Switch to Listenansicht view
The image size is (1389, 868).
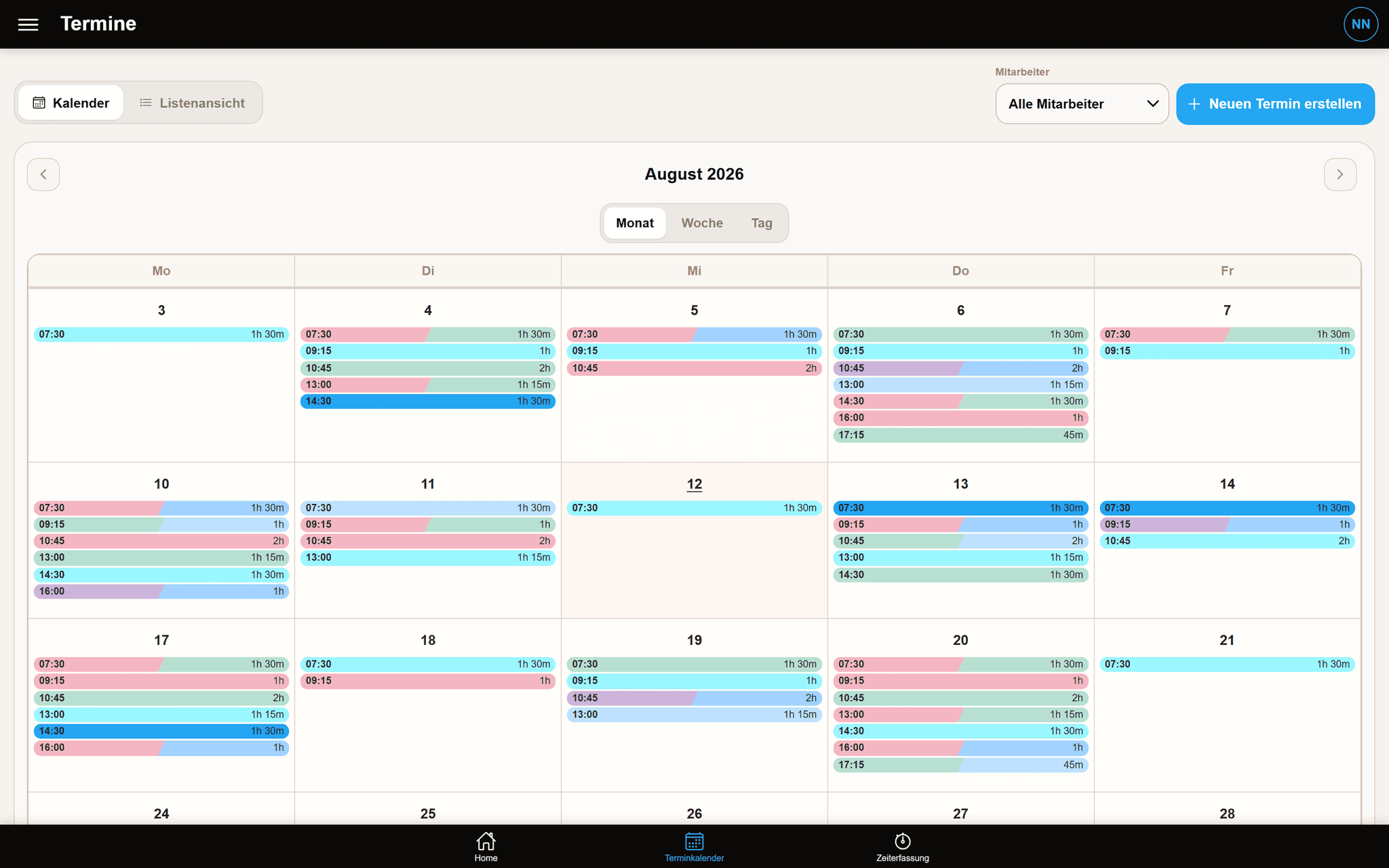[192, 103]
